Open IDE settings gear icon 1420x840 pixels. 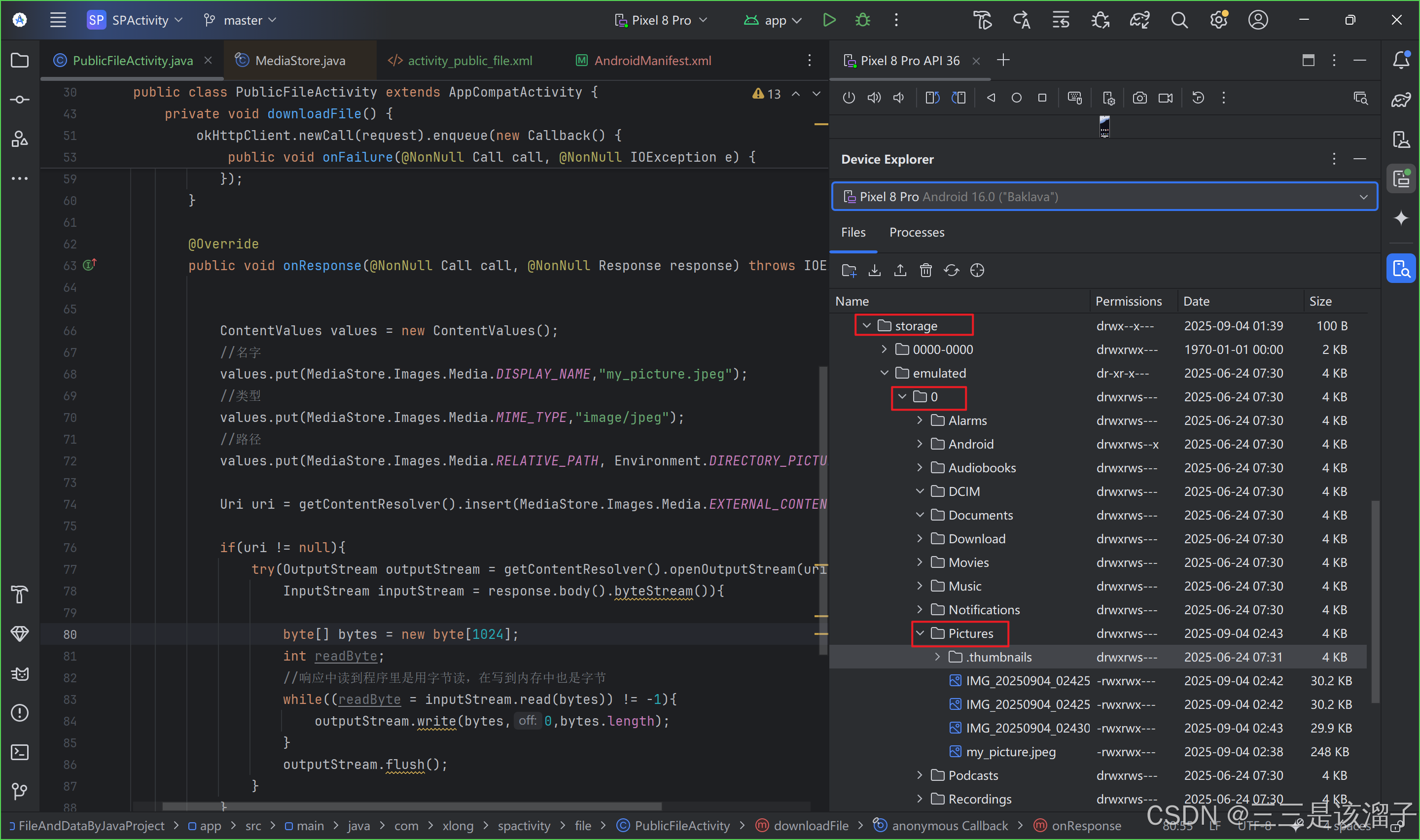(x=1218, y=20)
